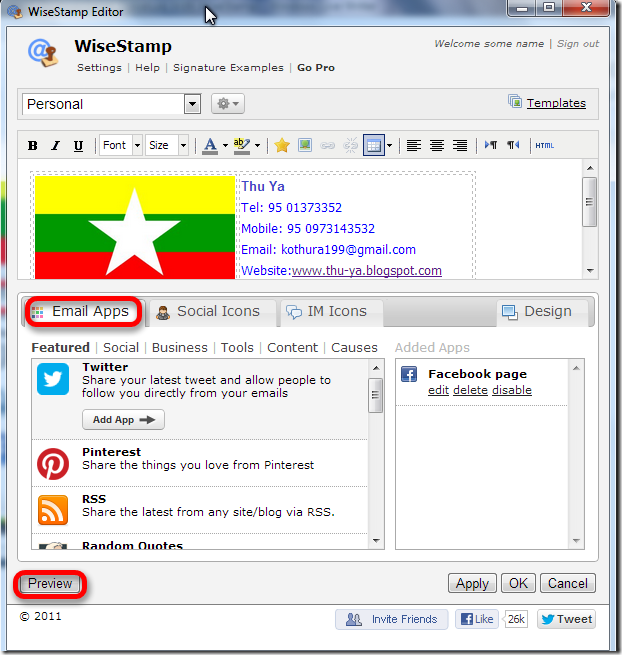This screenshot has height=655, width=622.
Task: Click the apps list scroll down arrow
Action: [376, 541]
